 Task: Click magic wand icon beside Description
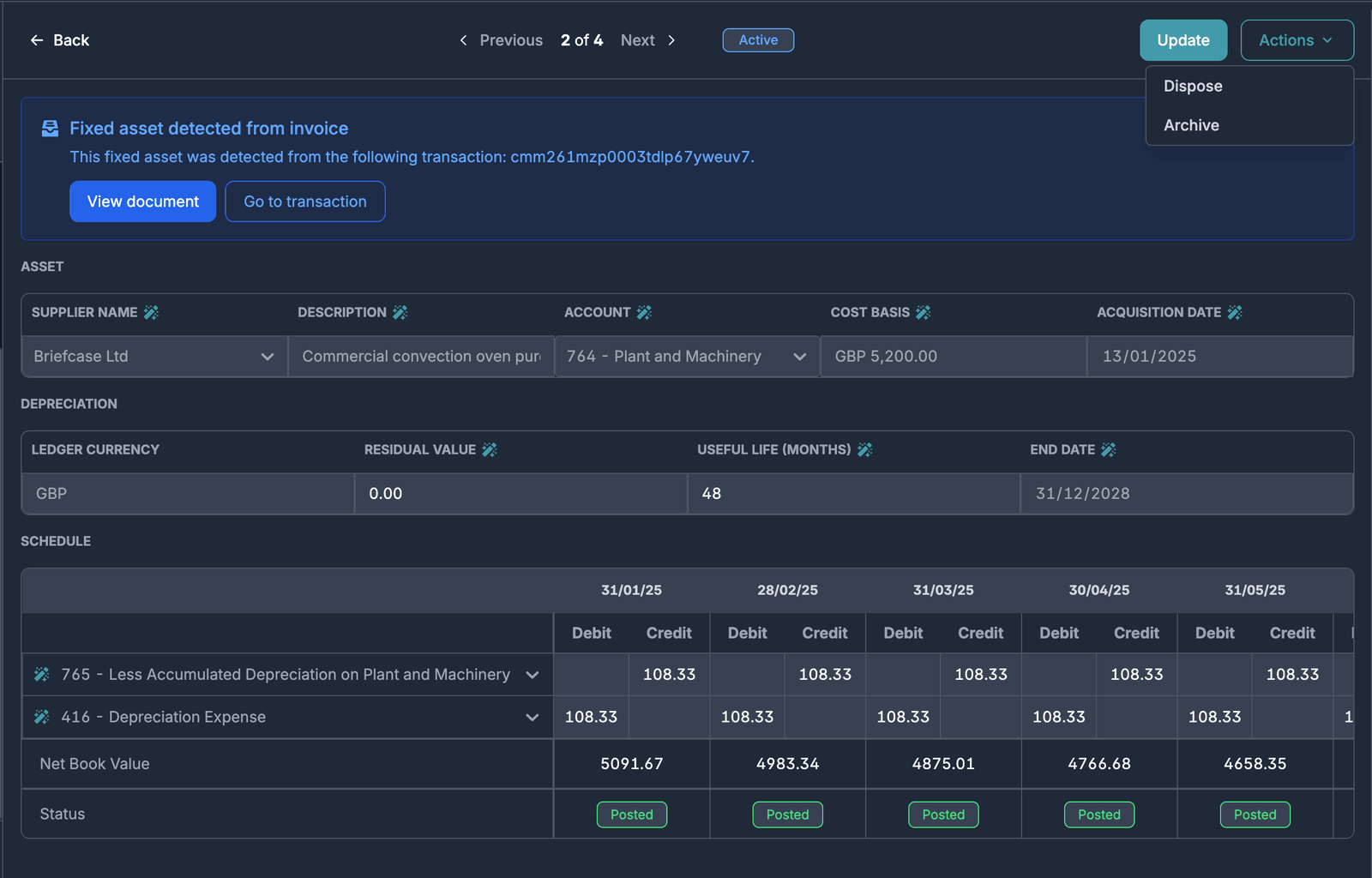click(x=400, y=312)
